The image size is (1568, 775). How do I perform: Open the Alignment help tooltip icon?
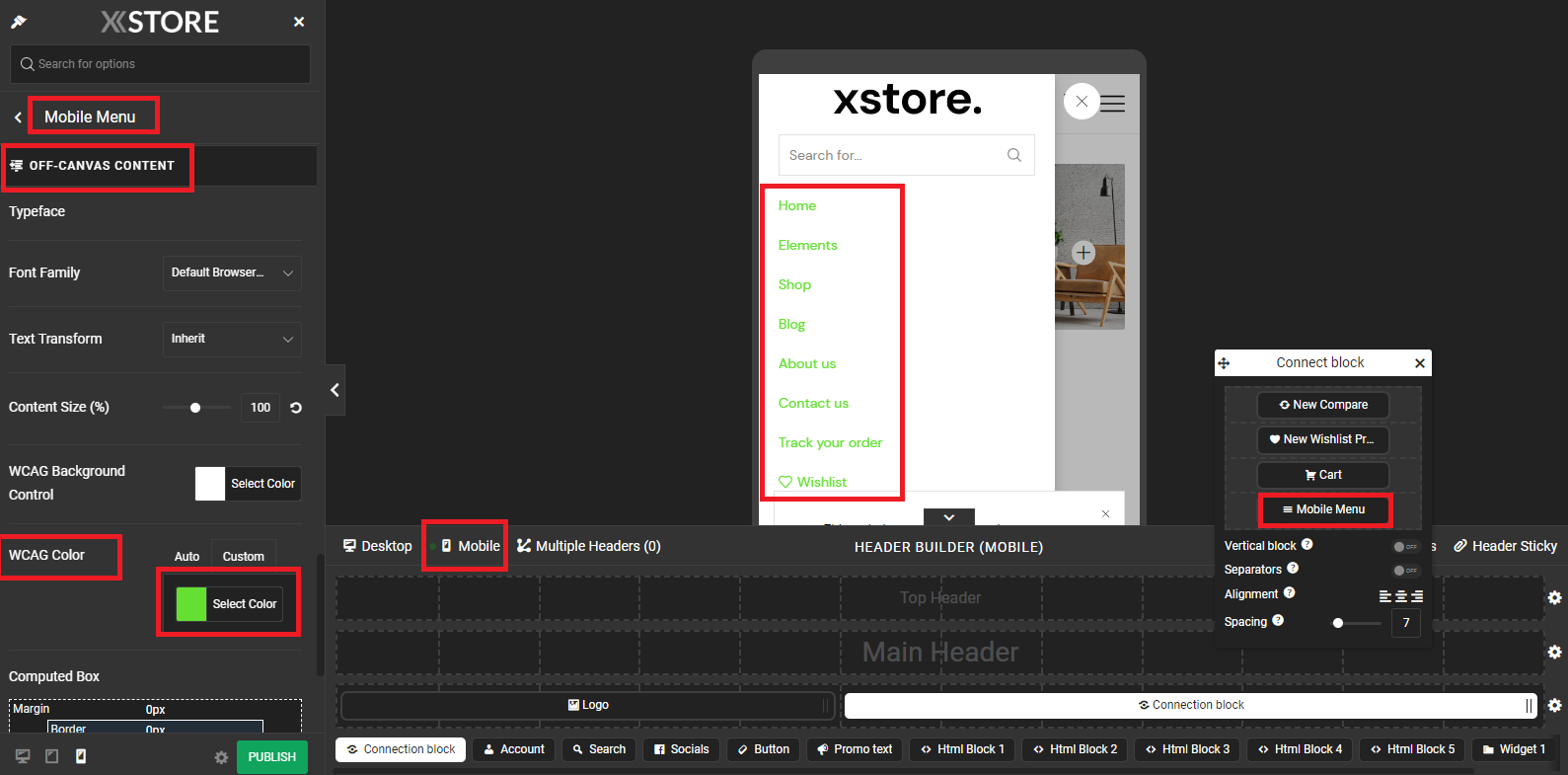coord(1289,592)
